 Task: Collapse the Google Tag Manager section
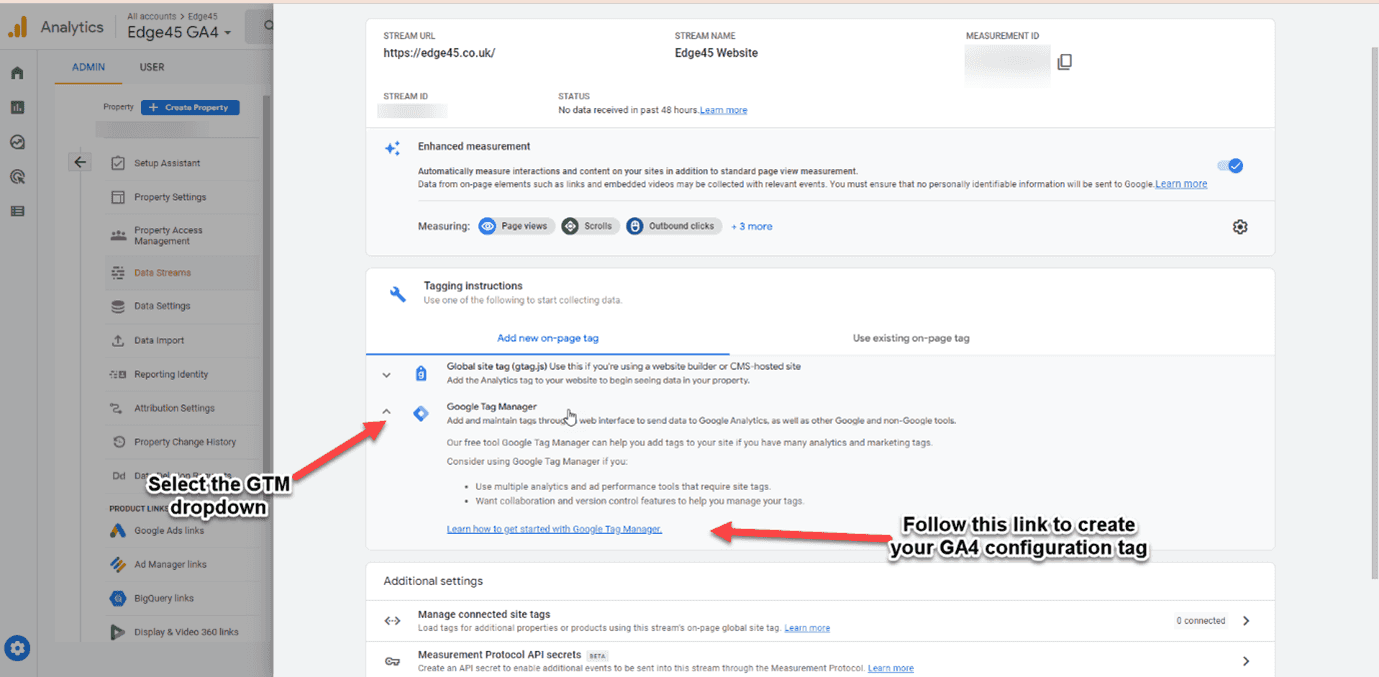[x=387, y=412]
